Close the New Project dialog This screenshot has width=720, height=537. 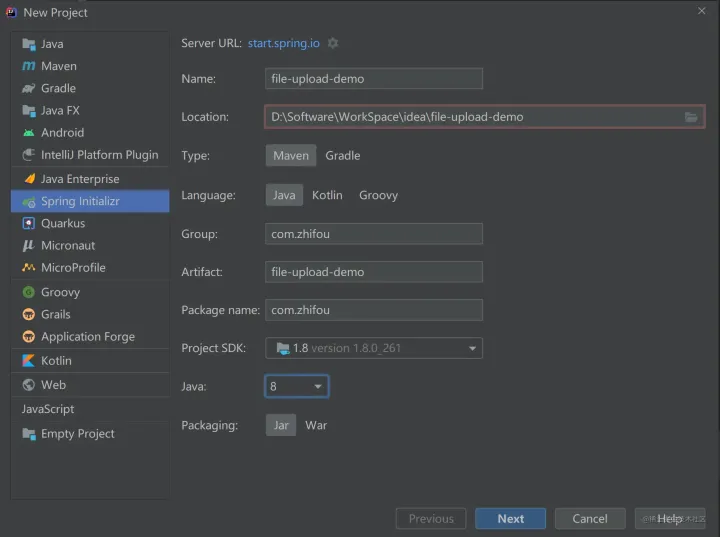(x=702, y=11)
